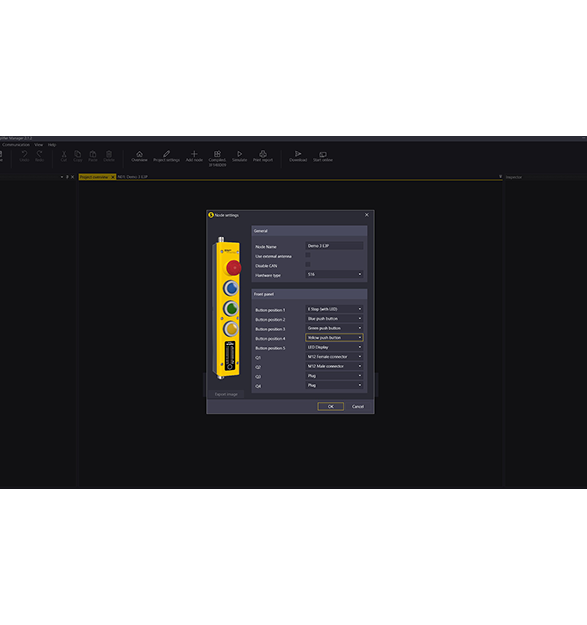Click the Front panel section header

pyautogui.click(x=309, y=294)
